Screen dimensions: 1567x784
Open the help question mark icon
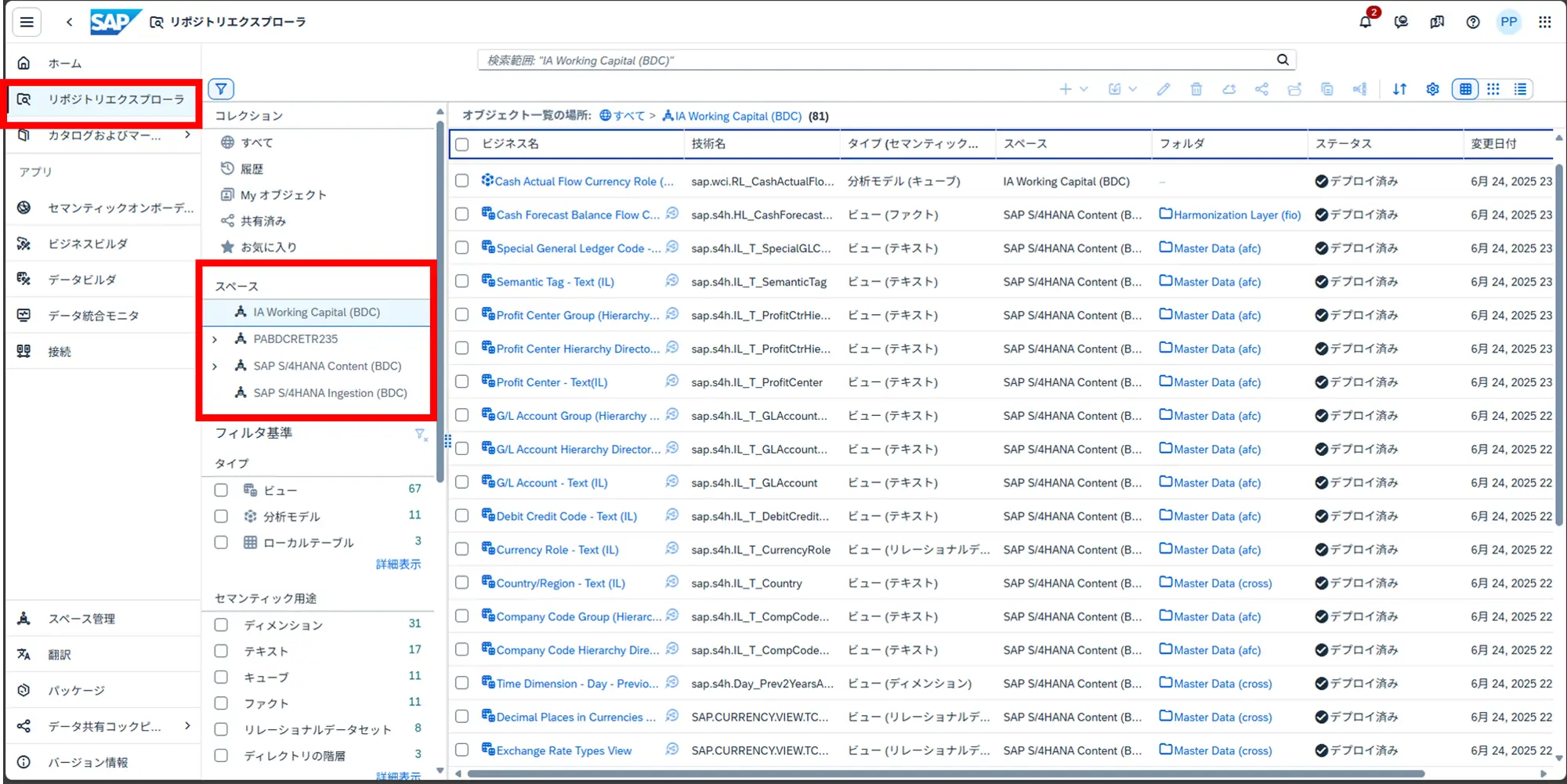(x=1473, y=22)
